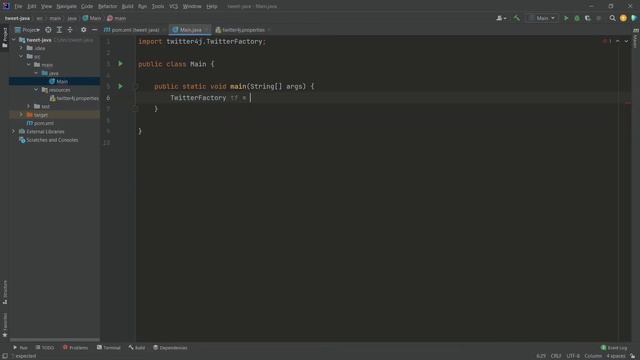The width and height of the screenshot is (640, 360).
Task: Expand the test folder
Action: pyautogui.click(x=29, y=107)
